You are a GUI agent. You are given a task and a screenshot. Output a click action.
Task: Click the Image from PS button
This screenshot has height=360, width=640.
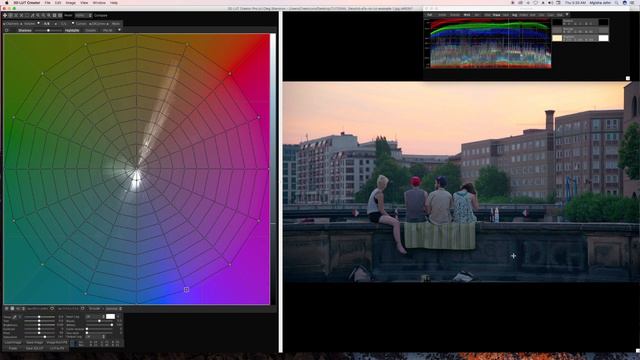57,342
